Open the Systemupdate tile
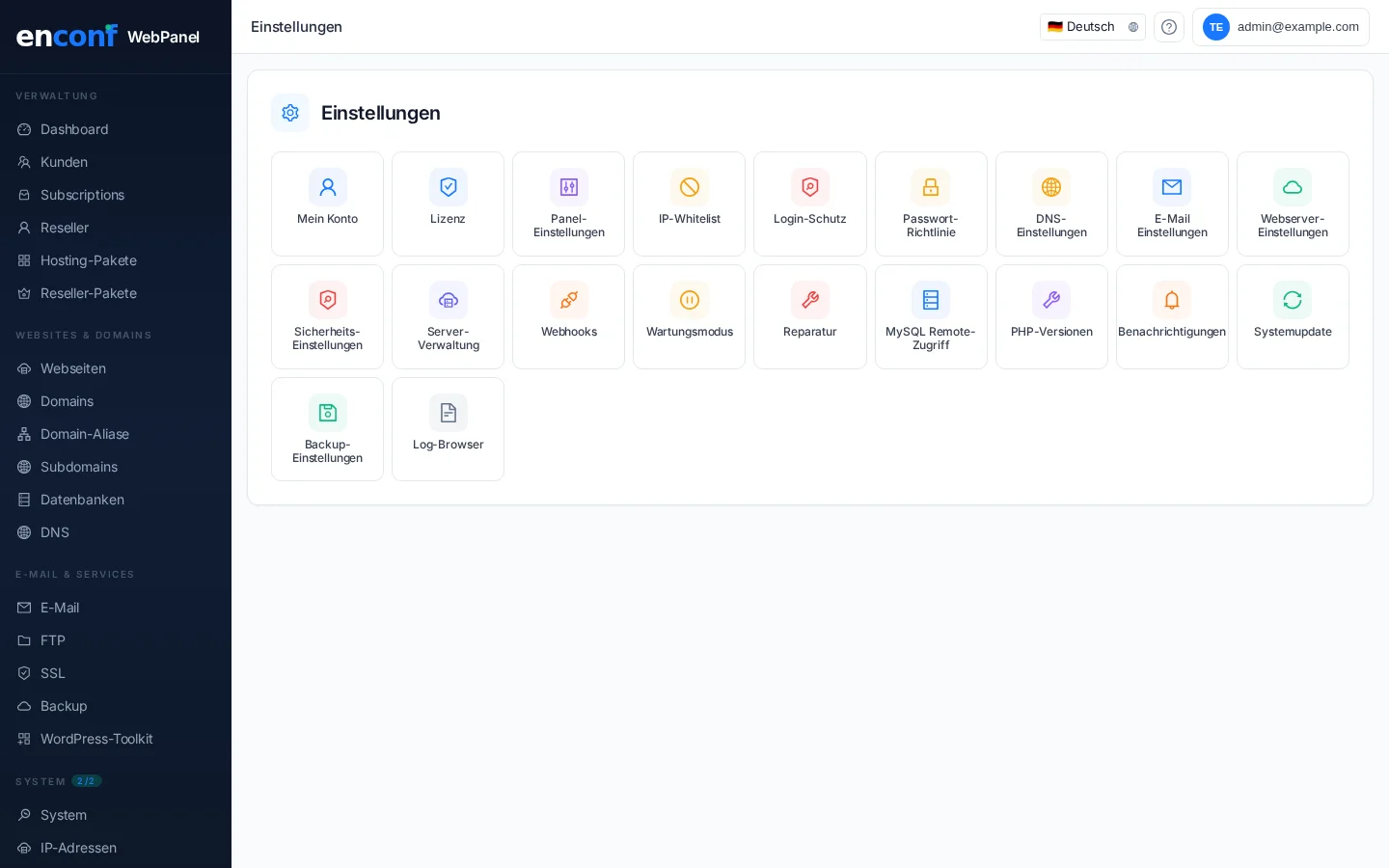The image size is (1389, 868). click(x=1293, y=316)
